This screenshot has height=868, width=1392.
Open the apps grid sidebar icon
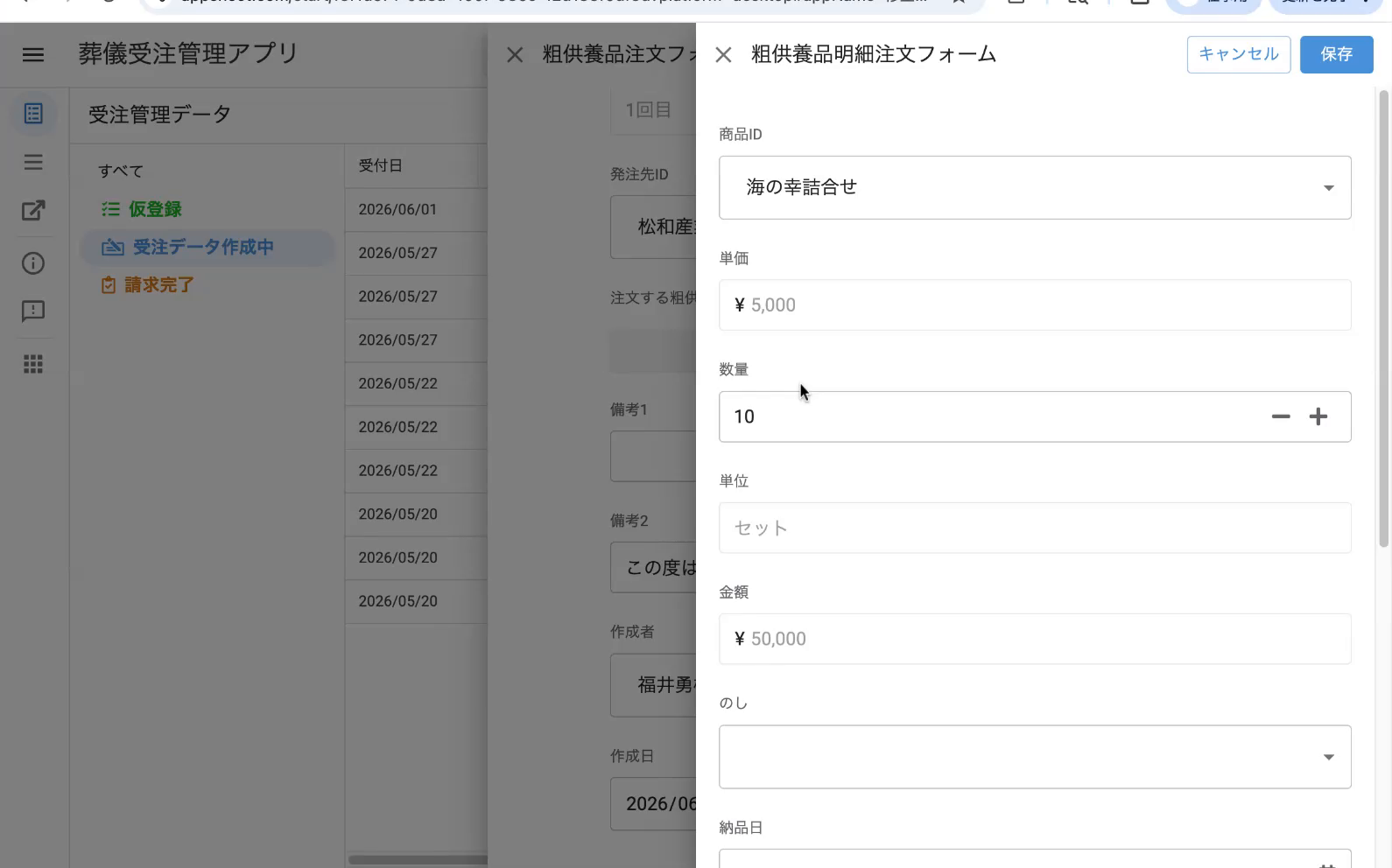click(x=33, y=364)
